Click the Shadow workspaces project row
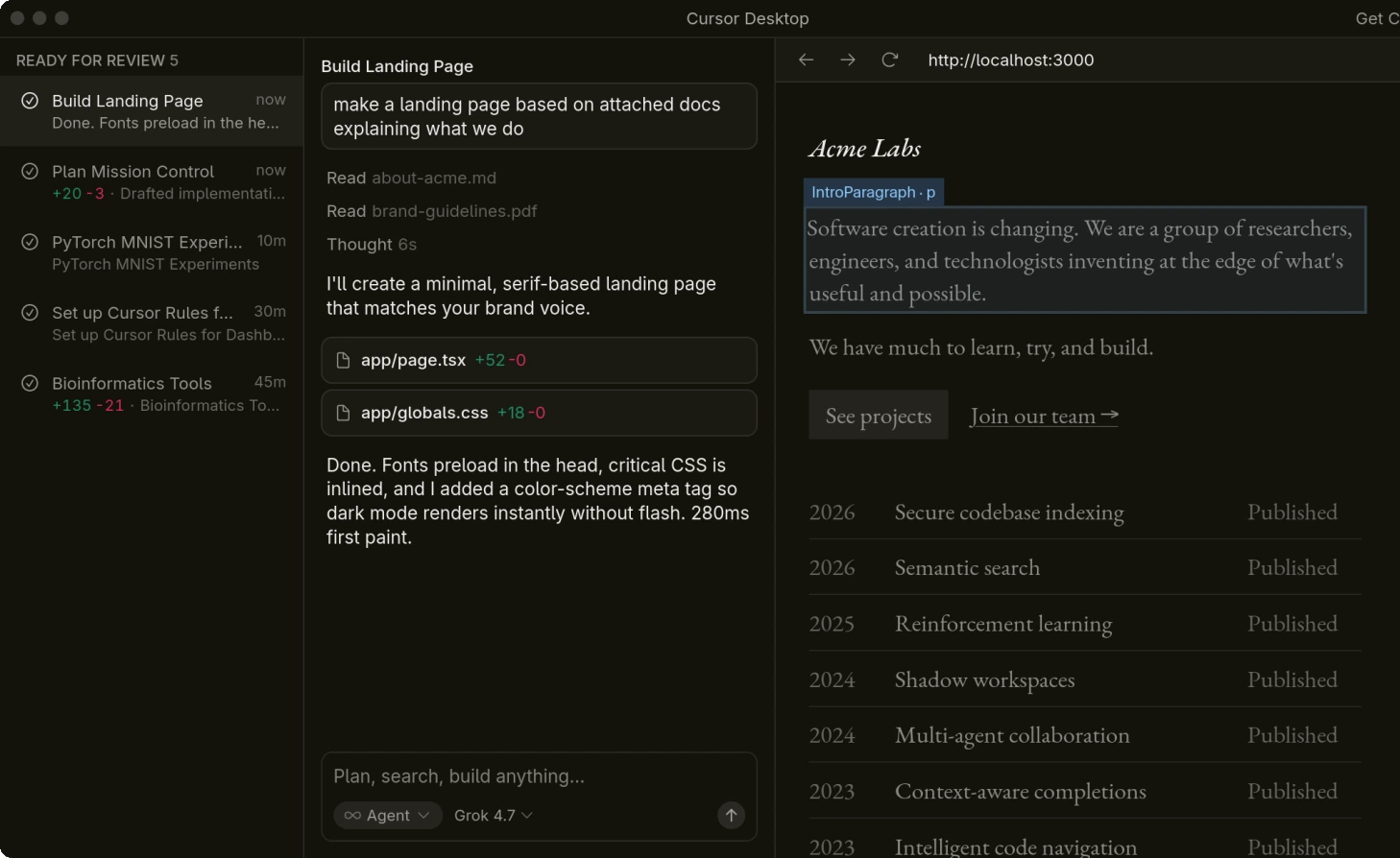This screenshot has width=1400, height=858. click(1085, 679)
